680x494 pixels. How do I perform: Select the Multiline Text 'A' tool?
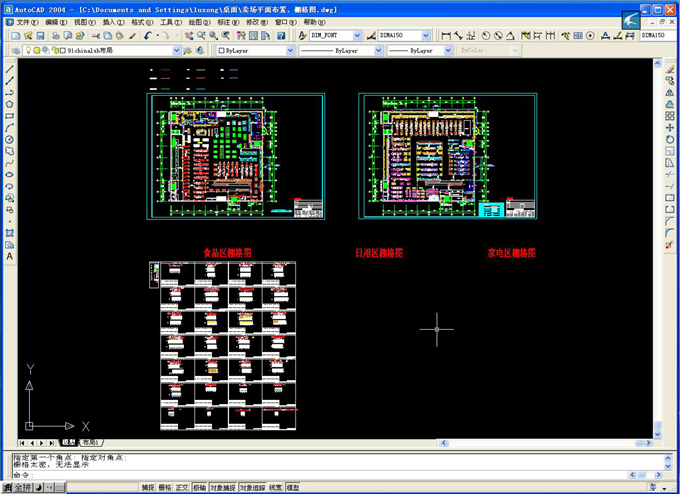[9, 256]
